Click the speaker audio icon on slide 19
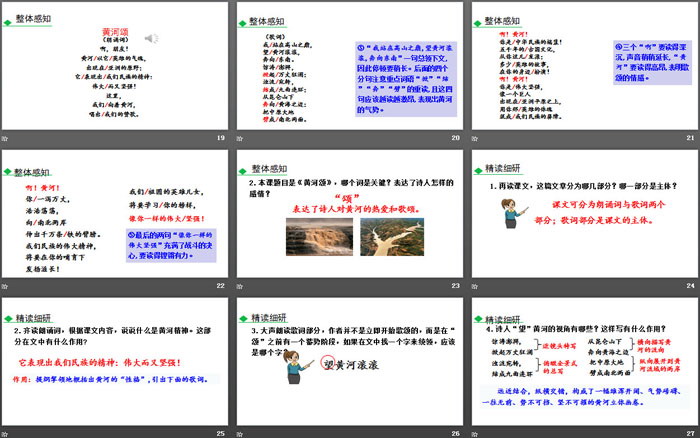 point(151,39)
